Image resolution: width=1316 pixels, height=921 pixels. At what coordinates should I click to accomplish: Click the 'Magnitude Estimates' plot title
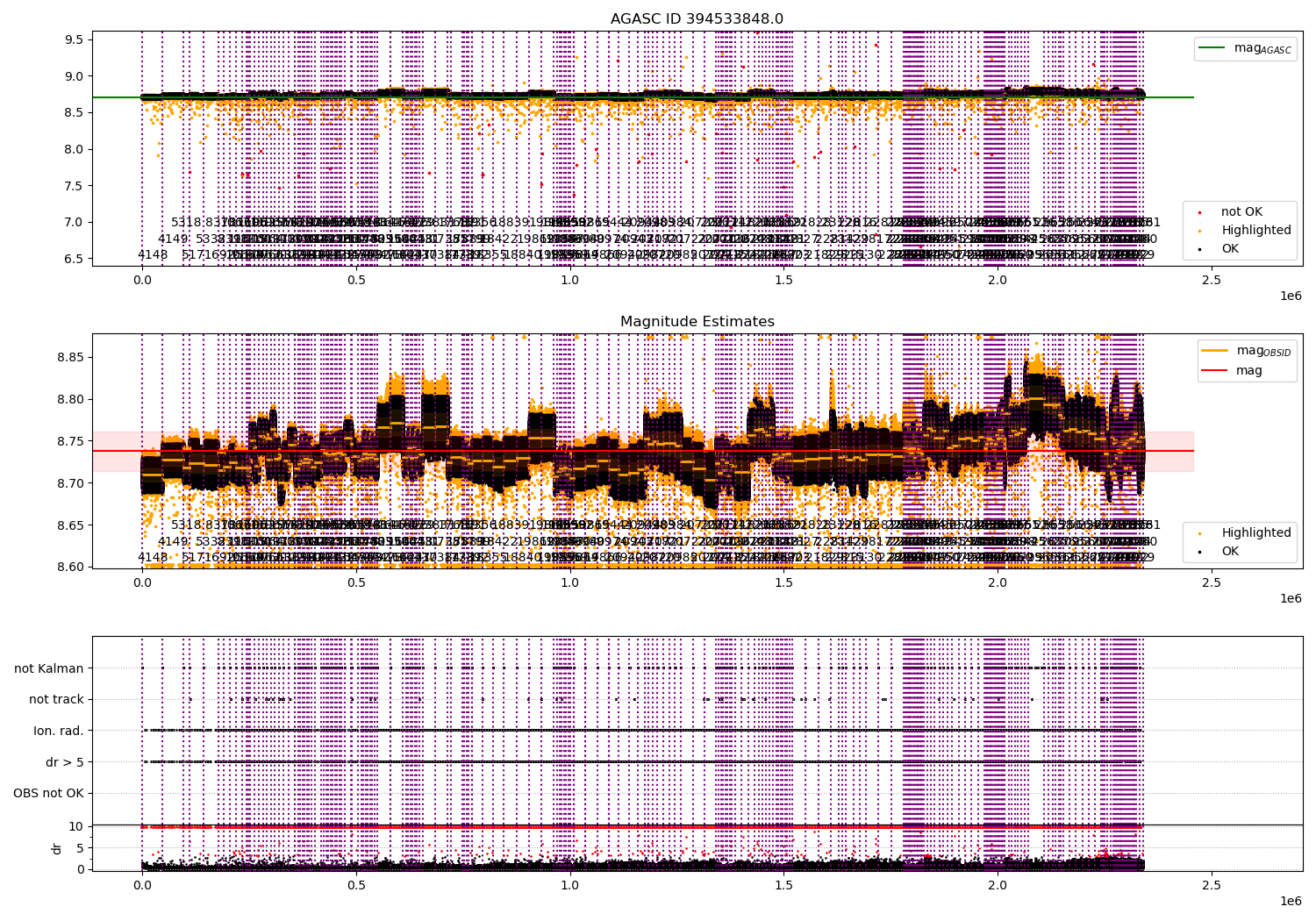(x=697, y=321)
